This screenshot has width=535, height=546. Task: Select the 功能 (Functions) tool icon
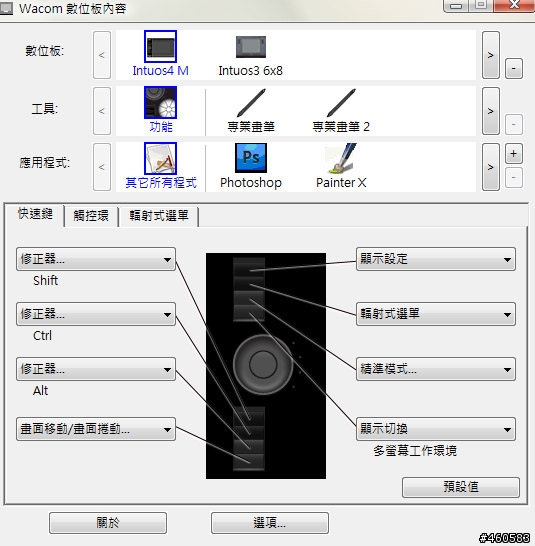pyautogui.click(x=160, y=103)
